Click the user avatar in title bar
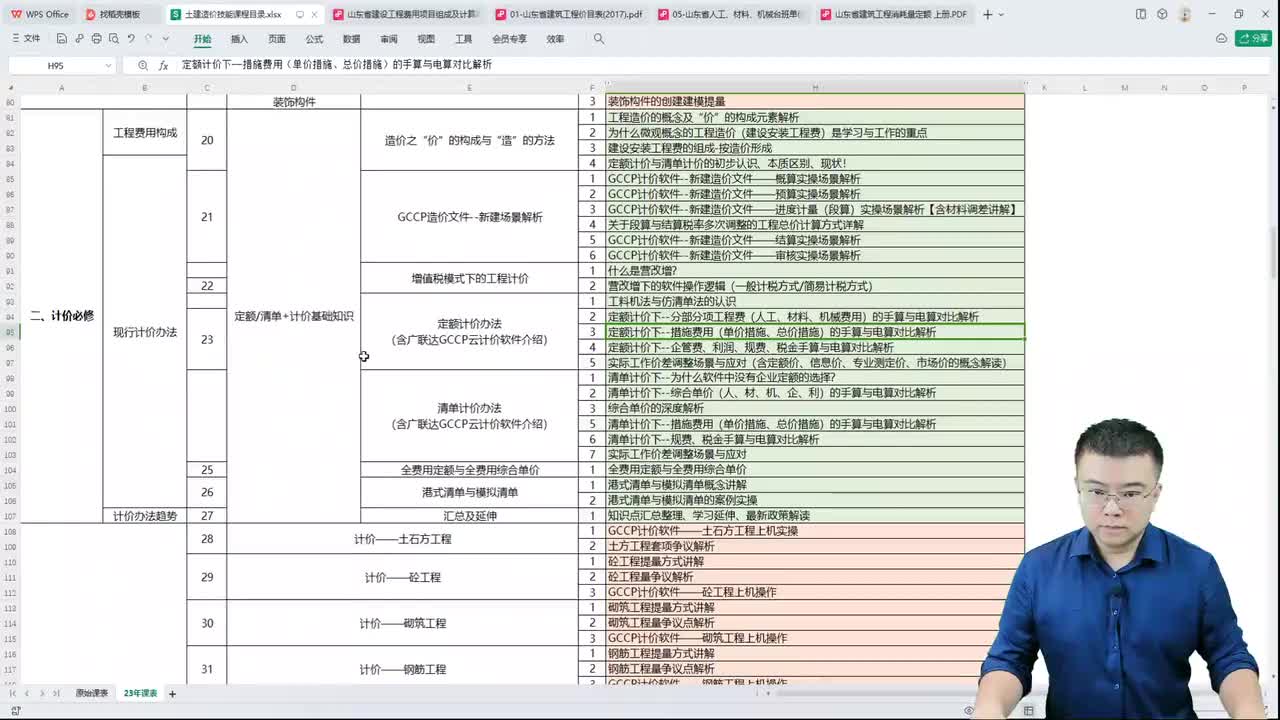The width and height of the screenshot is (1280, 720). click(x=1185, y=14)
